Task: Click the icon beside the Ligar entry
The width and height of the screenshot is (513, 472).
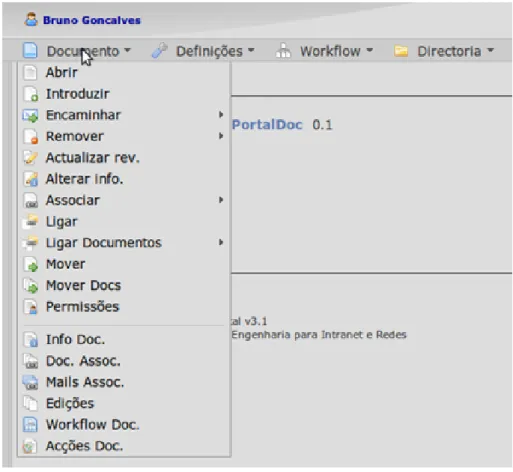Action: 30,222
